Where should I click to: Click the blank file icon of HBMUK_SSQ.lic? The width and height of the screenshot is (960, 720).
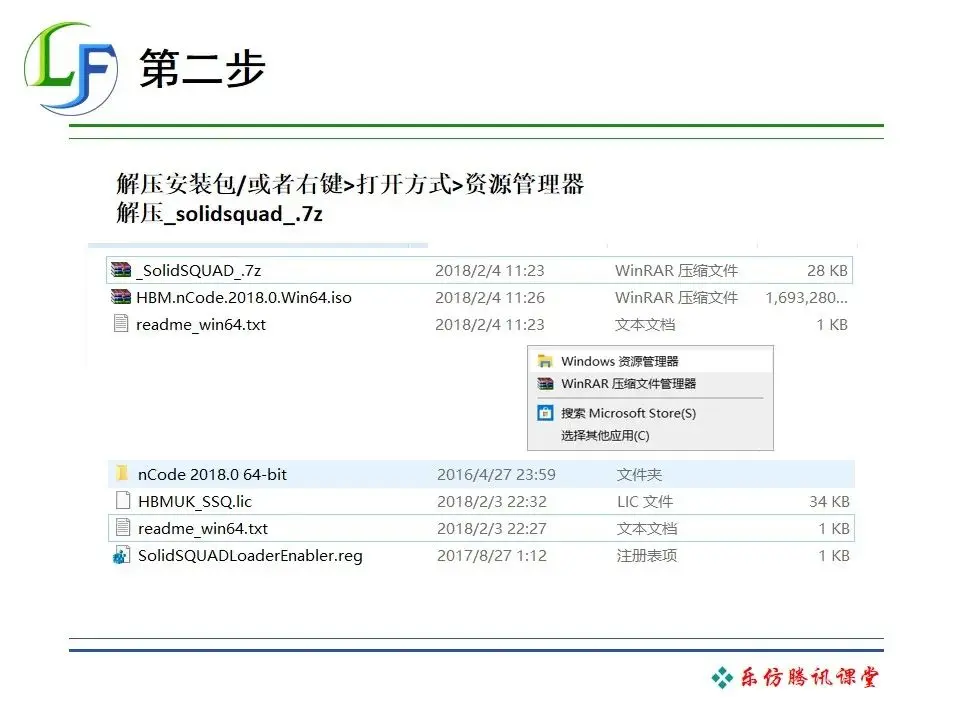[123, 501]
